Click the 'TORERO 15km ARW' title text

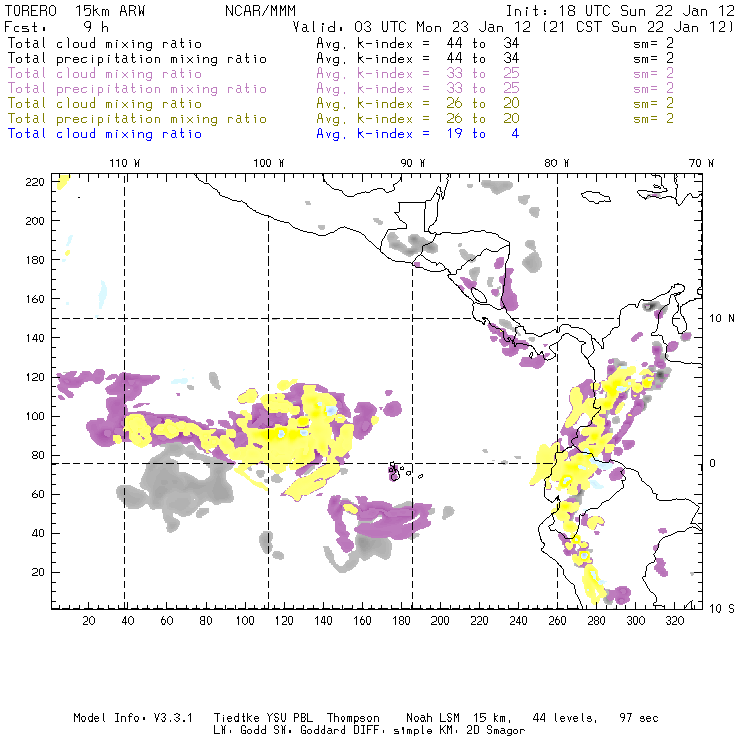[75, 11]
